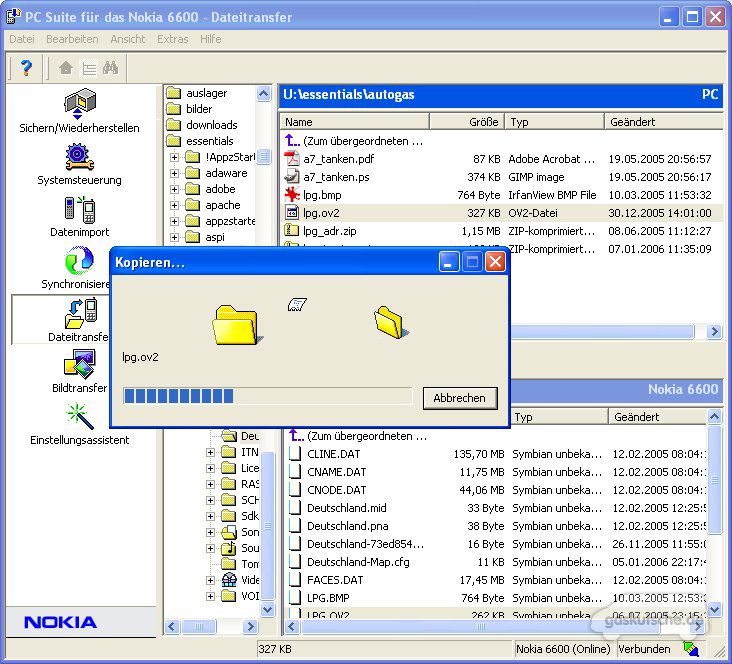This screenshot has width=732, height=664.
Task: Click the connection status icon in status bar
Action: (690, 649)
